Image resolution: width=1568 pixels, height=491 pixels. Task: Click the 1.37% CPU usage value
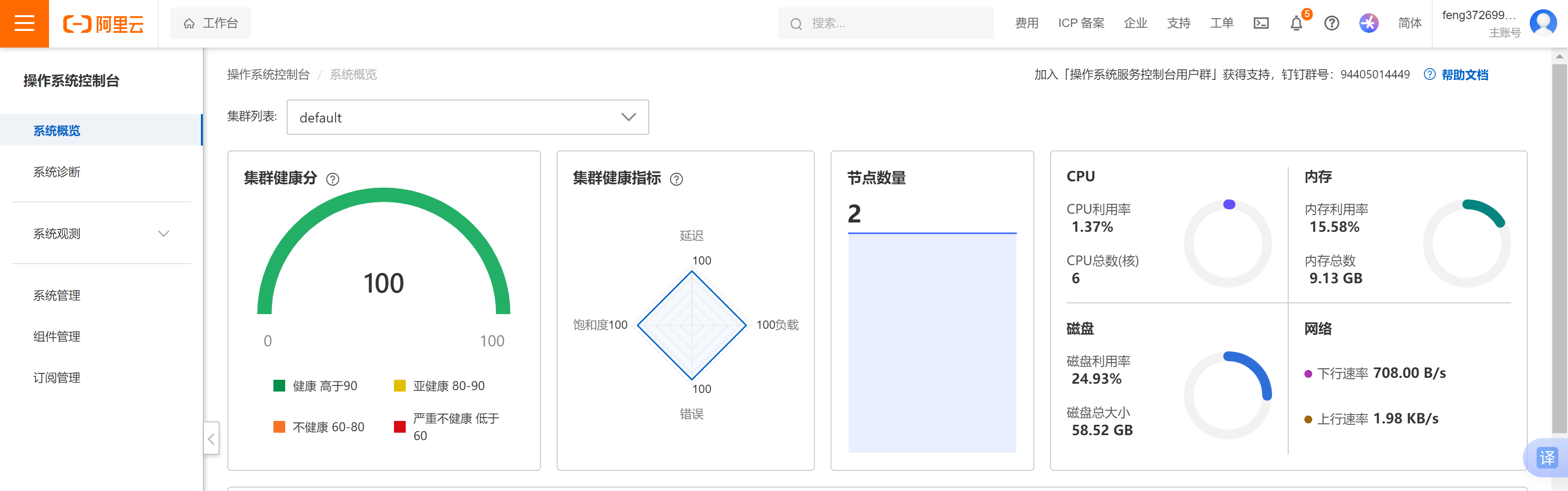(x=1092, y=227)
